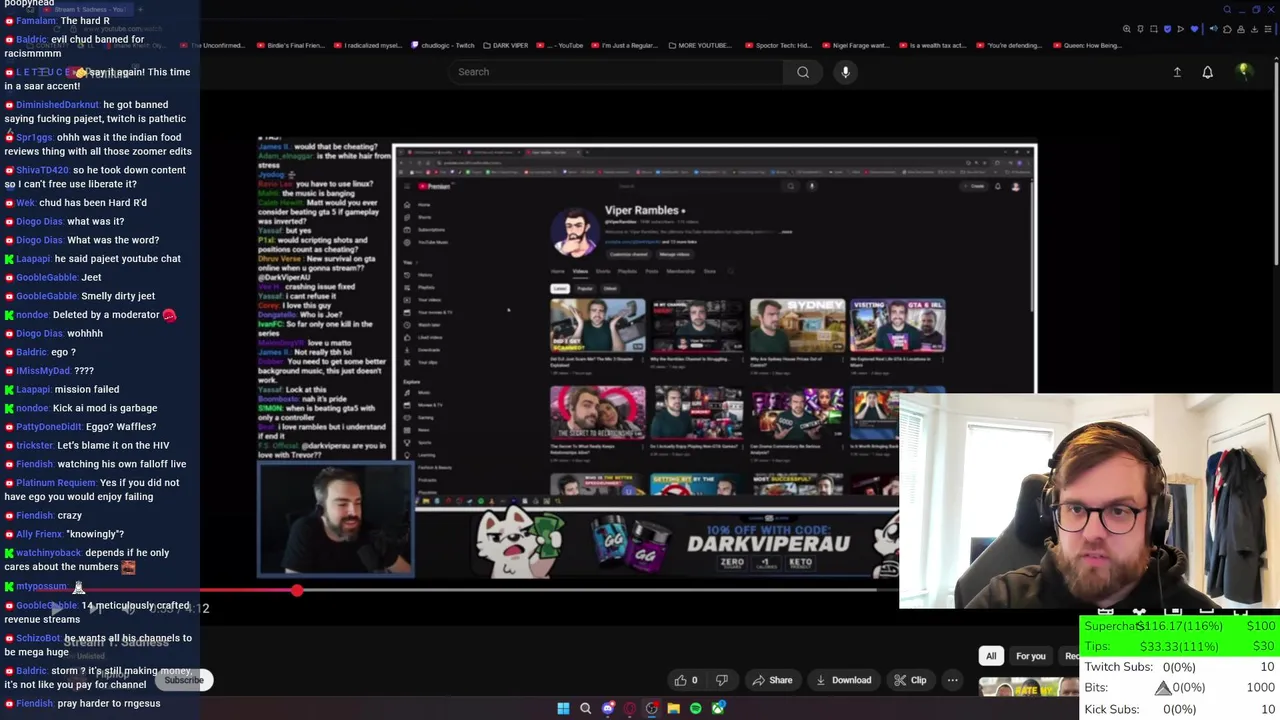Open browser profile person icon

click(1241, 29)
